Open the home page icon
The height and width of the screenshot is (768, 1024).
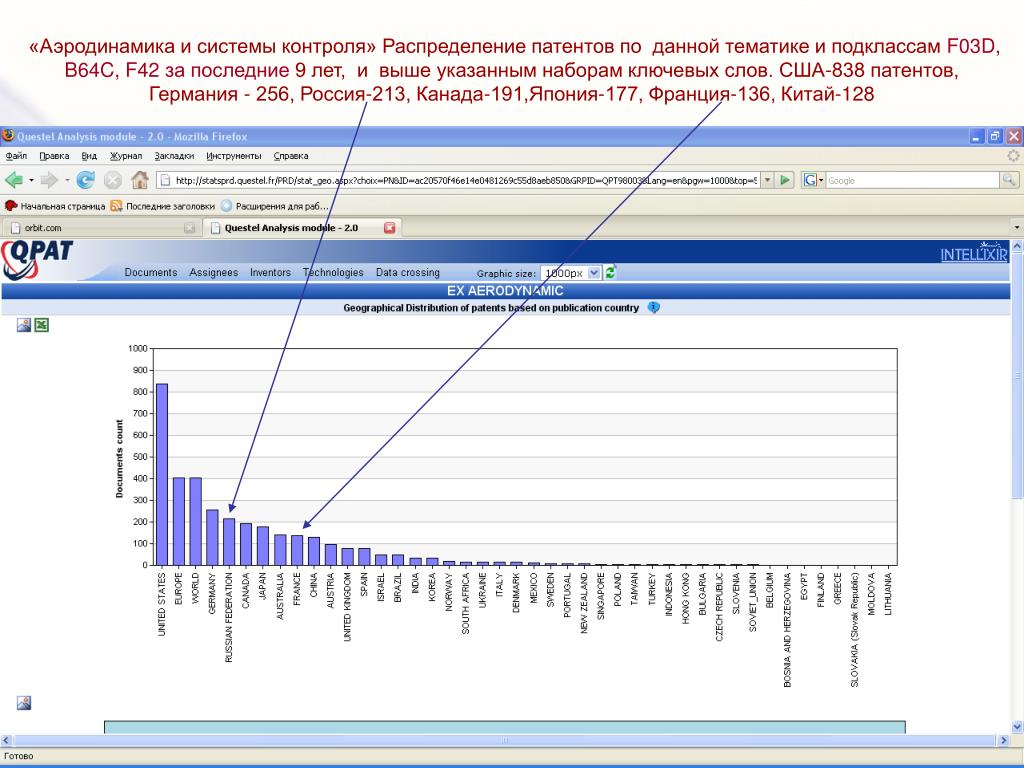pos(140,180)
